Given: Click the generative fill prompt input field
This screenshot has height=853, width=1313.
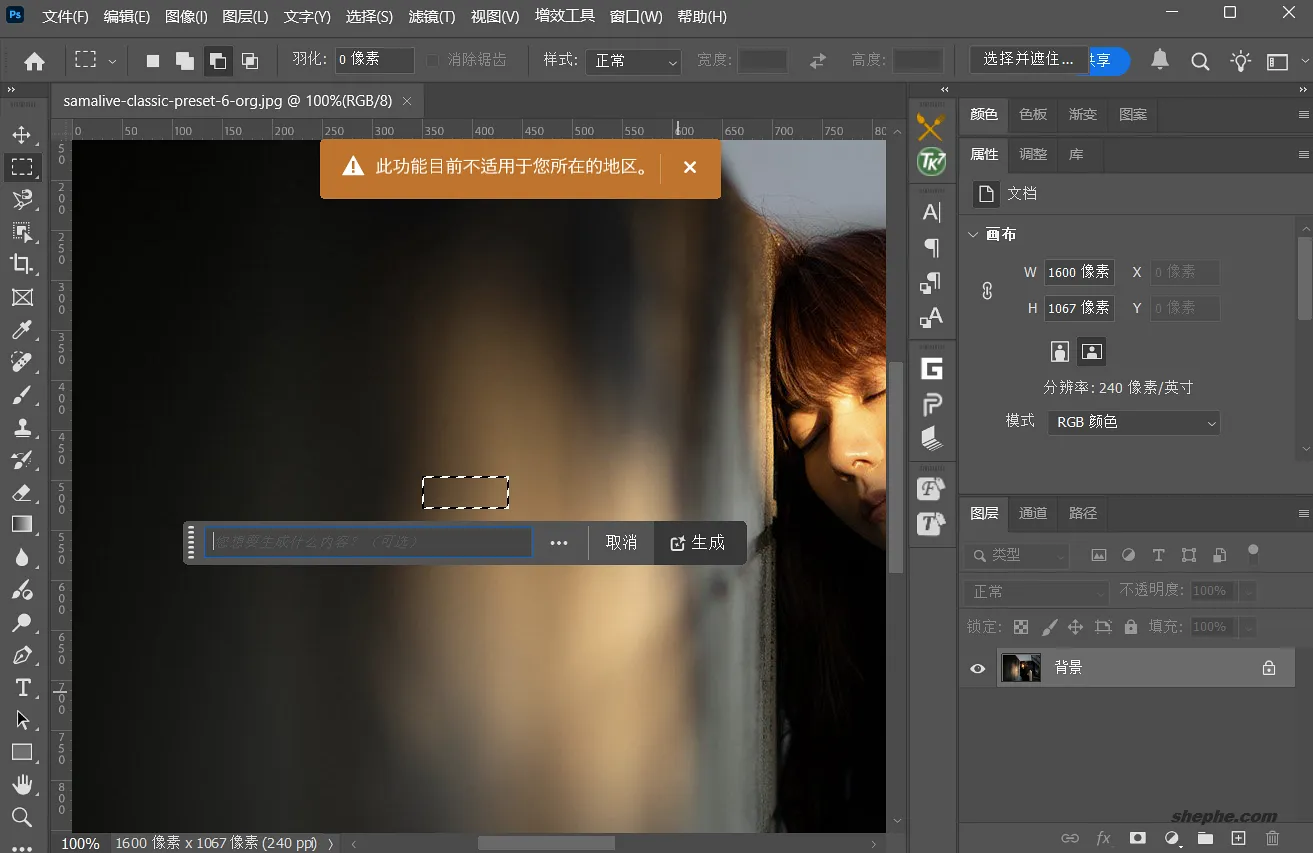Looking at the screenshot, I should (368, 542).
